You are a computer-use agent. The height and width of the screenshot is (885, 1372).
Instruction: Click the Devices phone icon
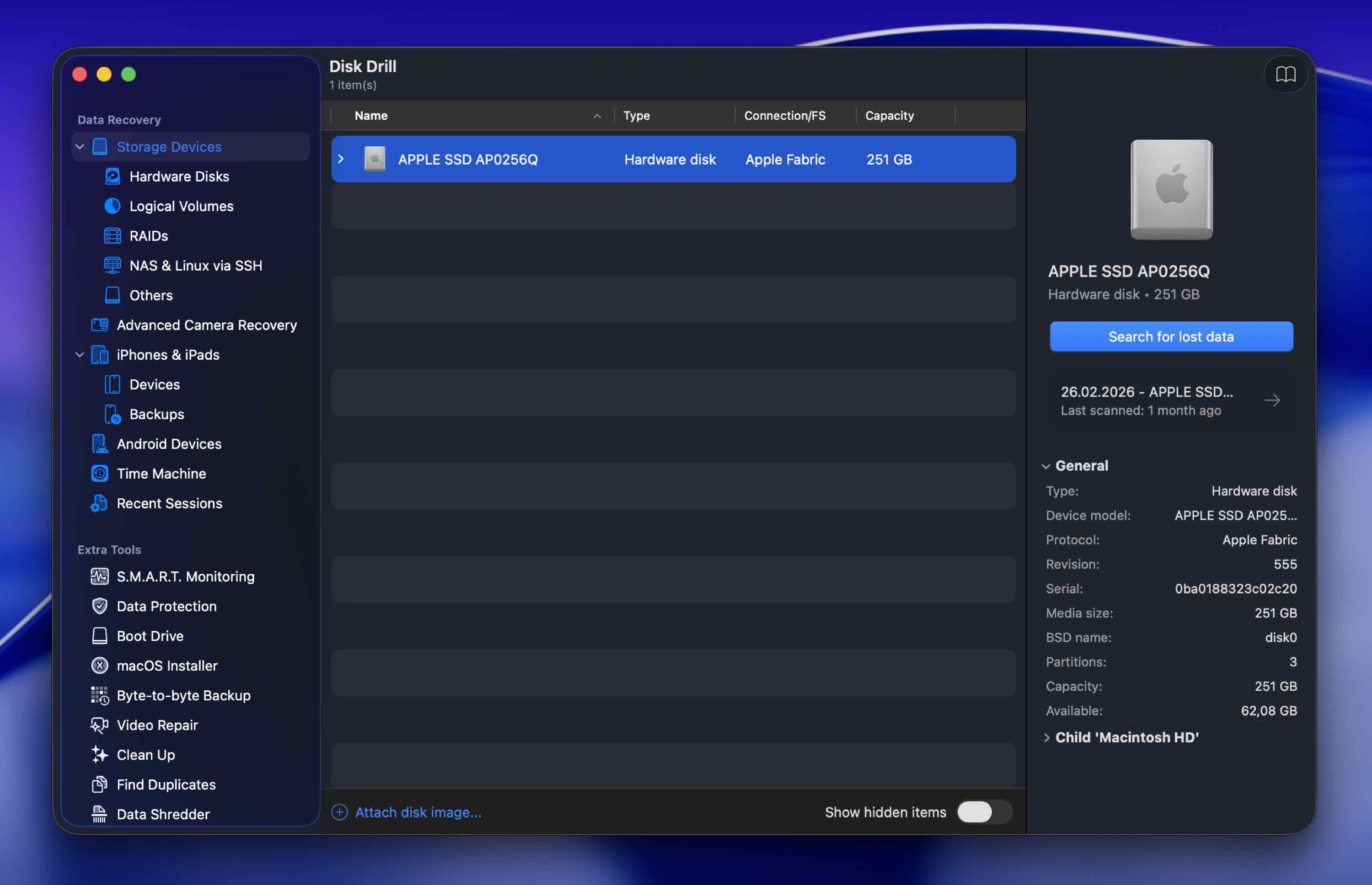tap(112, 384)
